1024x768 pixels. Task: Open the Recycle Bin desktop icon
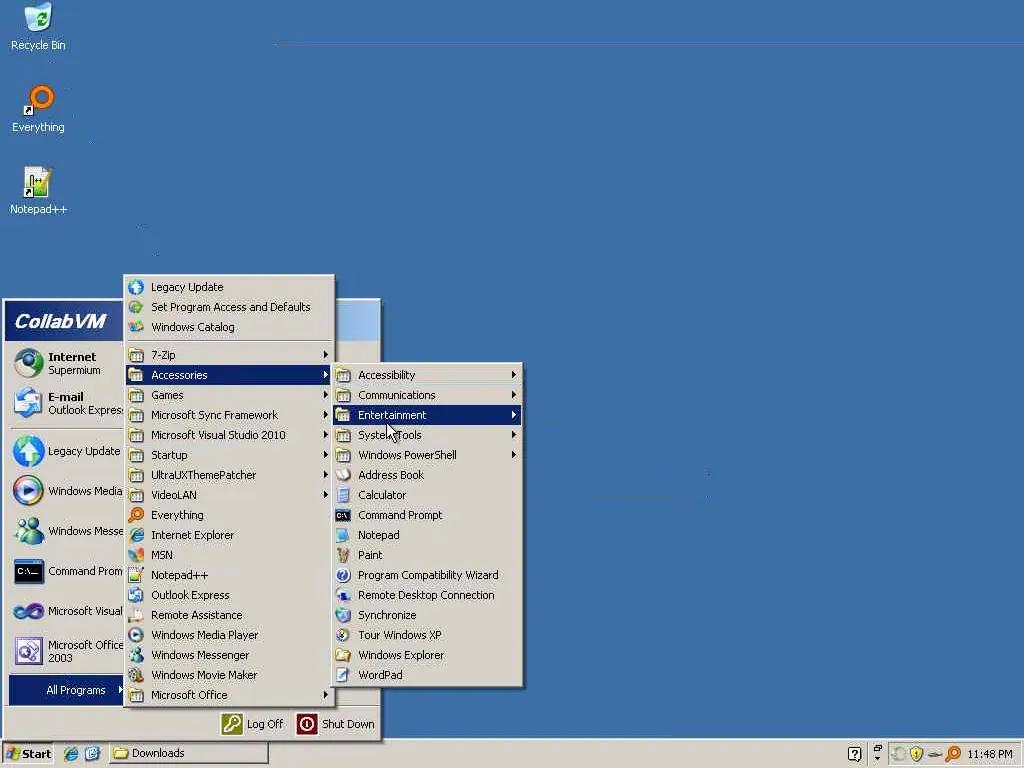tap(38, 18)
